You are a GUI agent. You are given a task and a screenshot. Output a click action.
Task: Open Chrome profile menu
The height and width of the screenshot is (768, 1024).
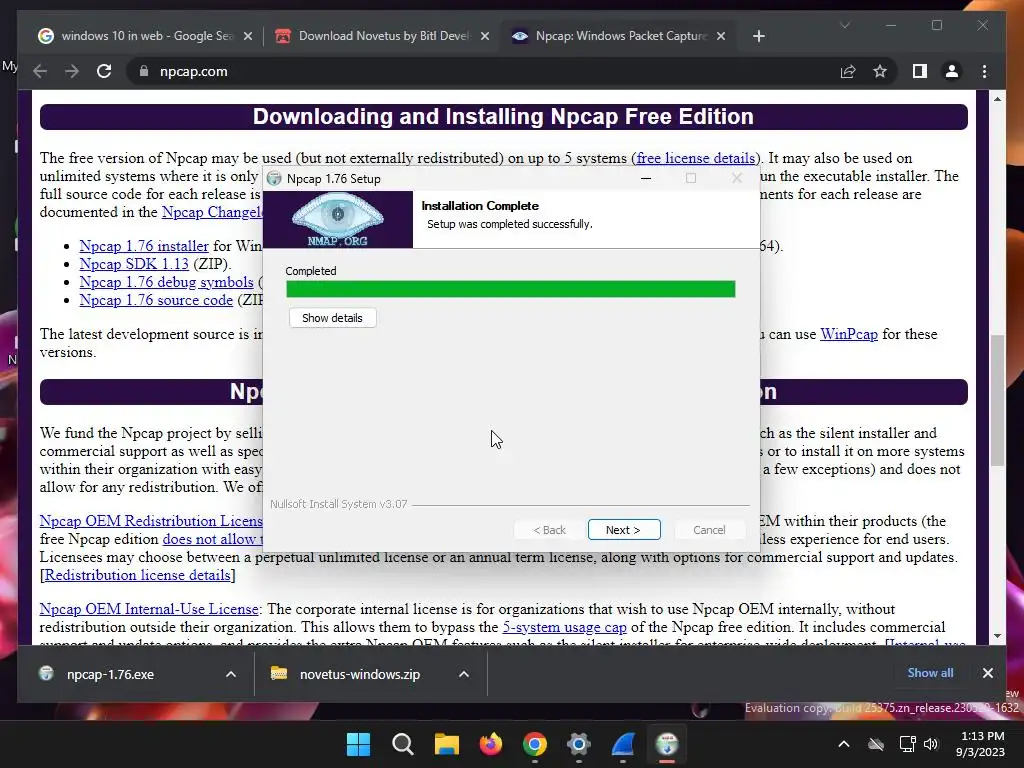pyautogui.click(x=952, y=71)
